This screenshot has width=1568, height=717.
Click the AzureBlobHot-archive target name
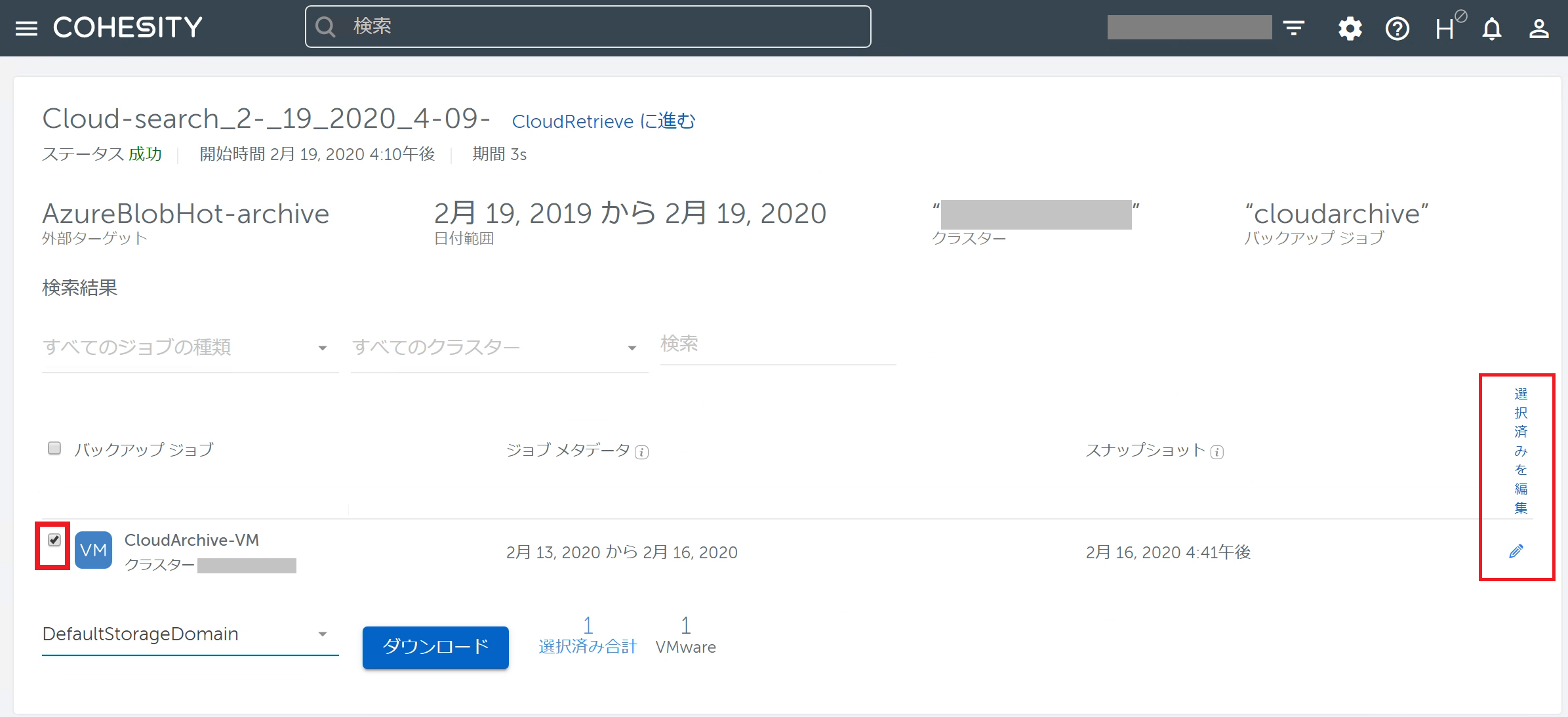(x=186, y=214)
